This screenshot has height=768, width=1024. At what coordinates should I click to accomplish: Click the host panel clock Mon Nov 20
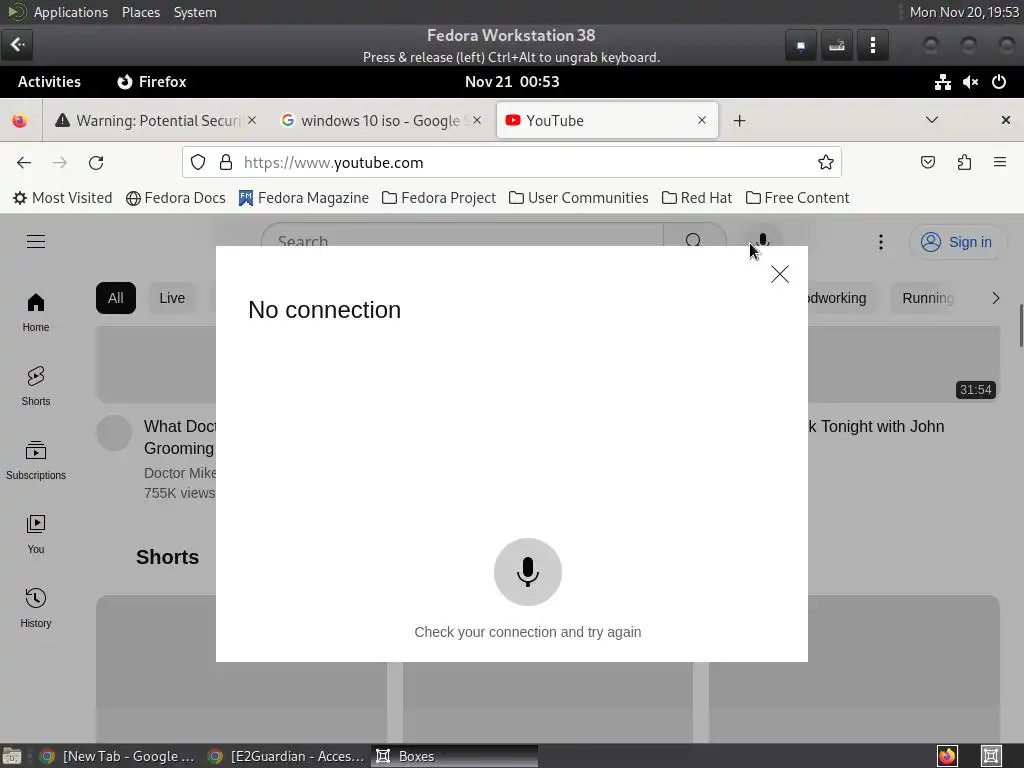pos(964,12)
